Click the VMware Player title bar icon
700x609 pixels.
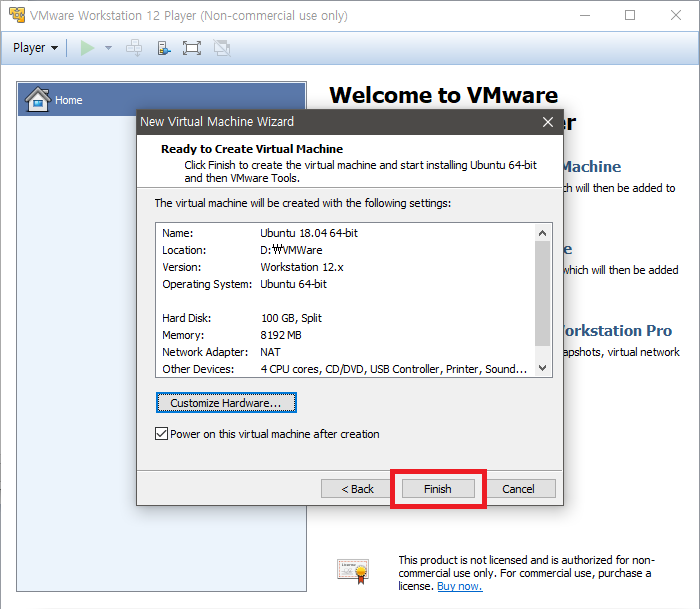click(17, 15)
